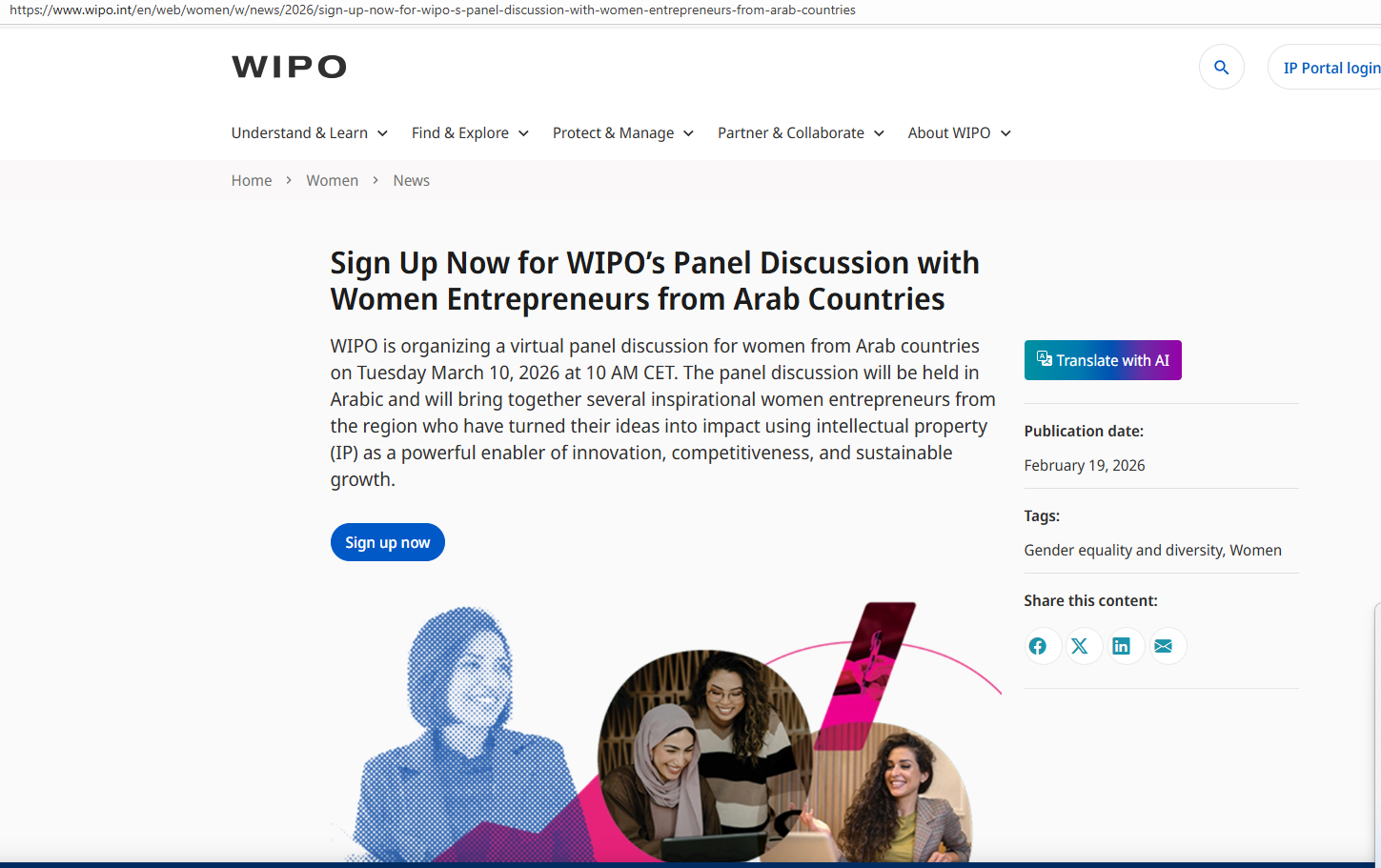Click the Women tag link
Screen dimensions: 1381x868
(1255, 550)
